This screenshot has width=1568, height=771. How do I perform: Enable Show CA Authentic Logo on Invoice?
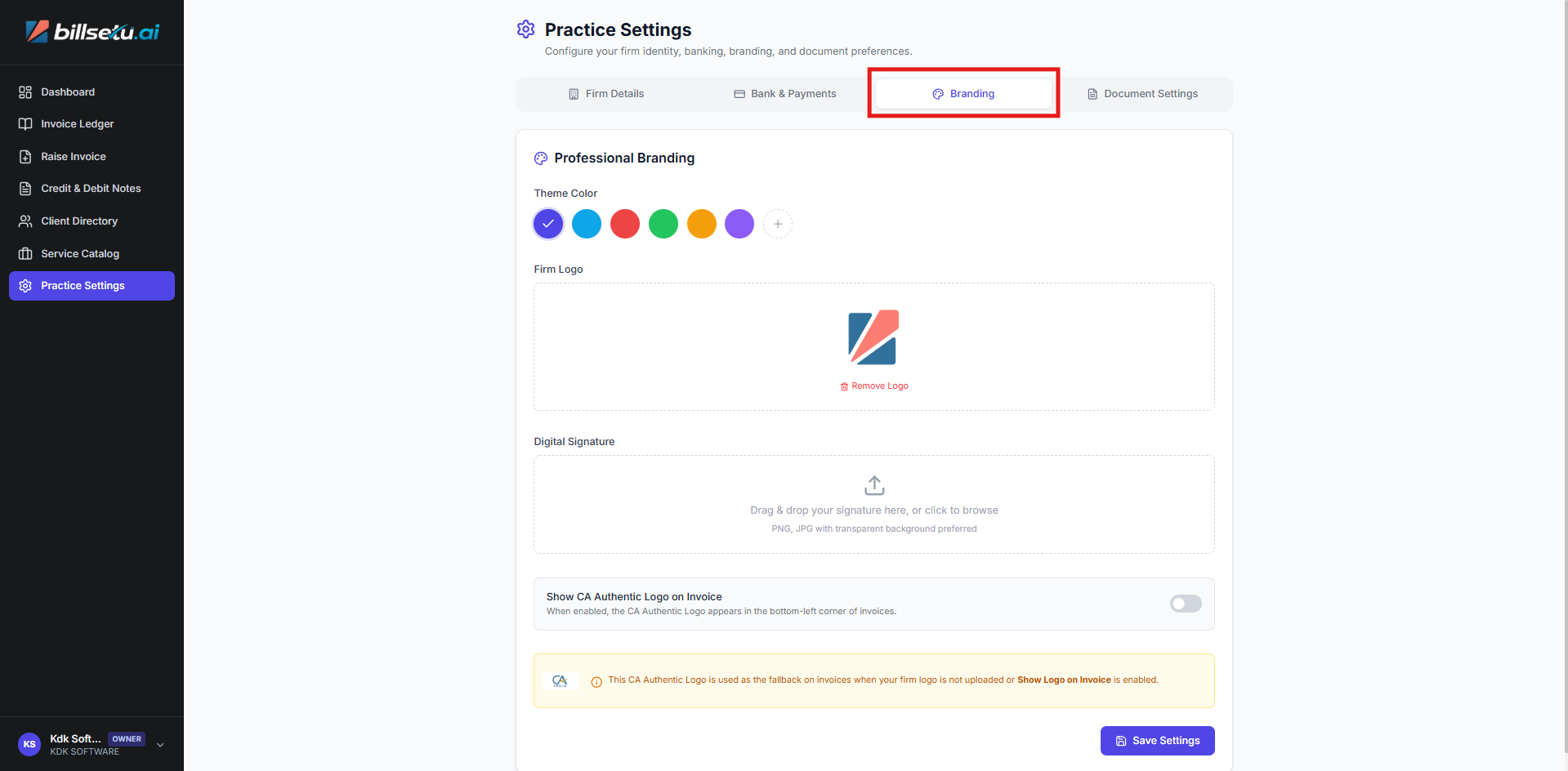pyautogui.click(x=1185, y=604)
